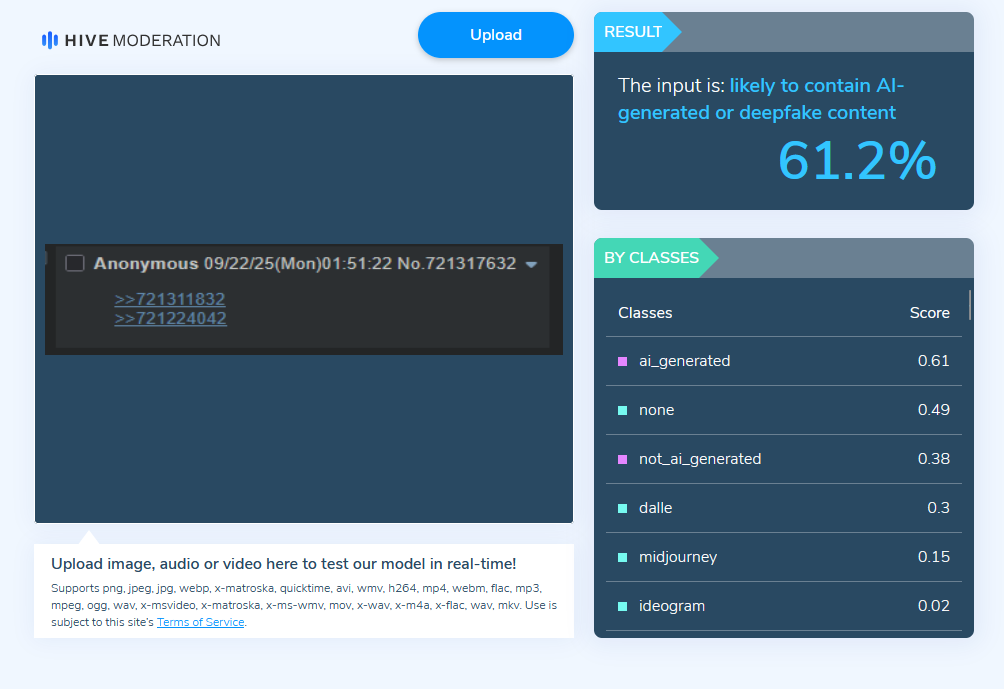Click the 61.2% result percentage
Image resolution: width=1004 pixels, height=689 pixels.
point(857,161)
